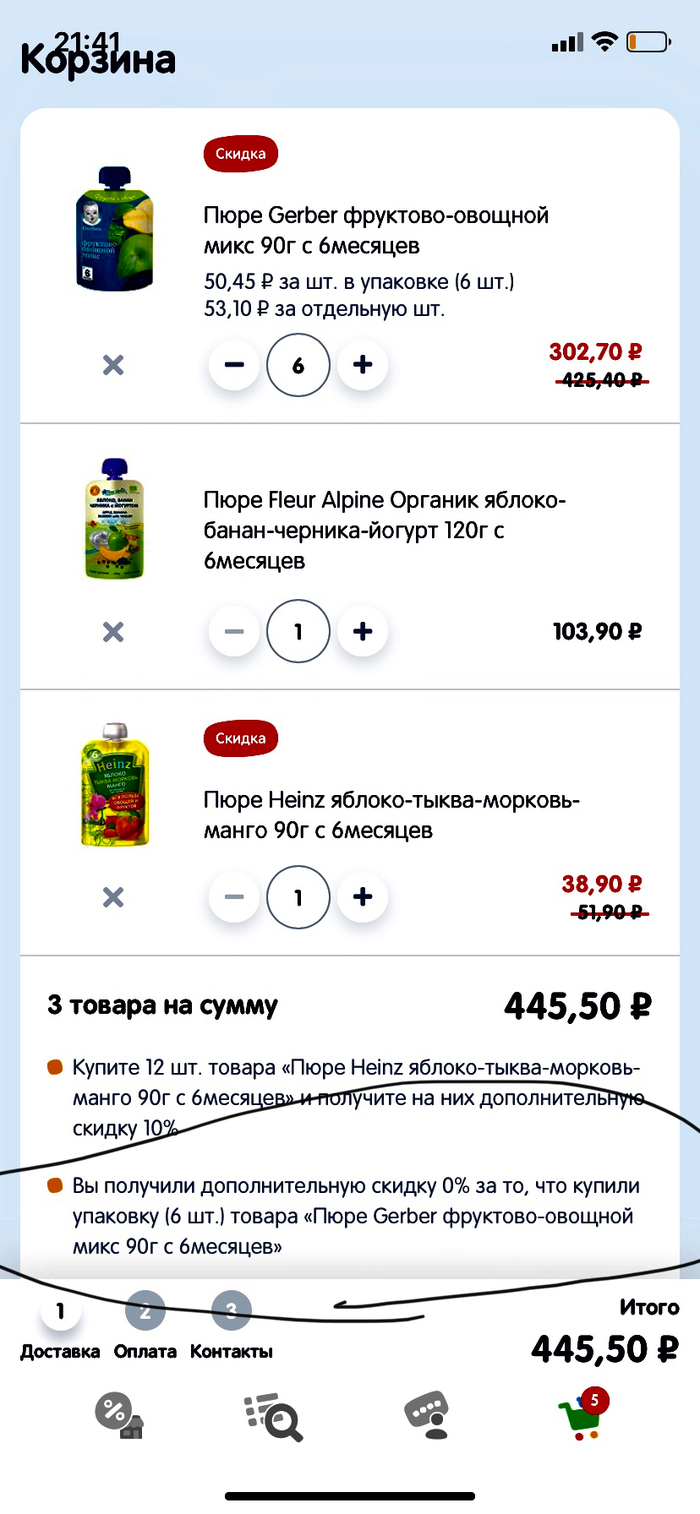Remove the Heinz puree from the cart
Screen dimensions: 700x1514
tap(113, 897)
